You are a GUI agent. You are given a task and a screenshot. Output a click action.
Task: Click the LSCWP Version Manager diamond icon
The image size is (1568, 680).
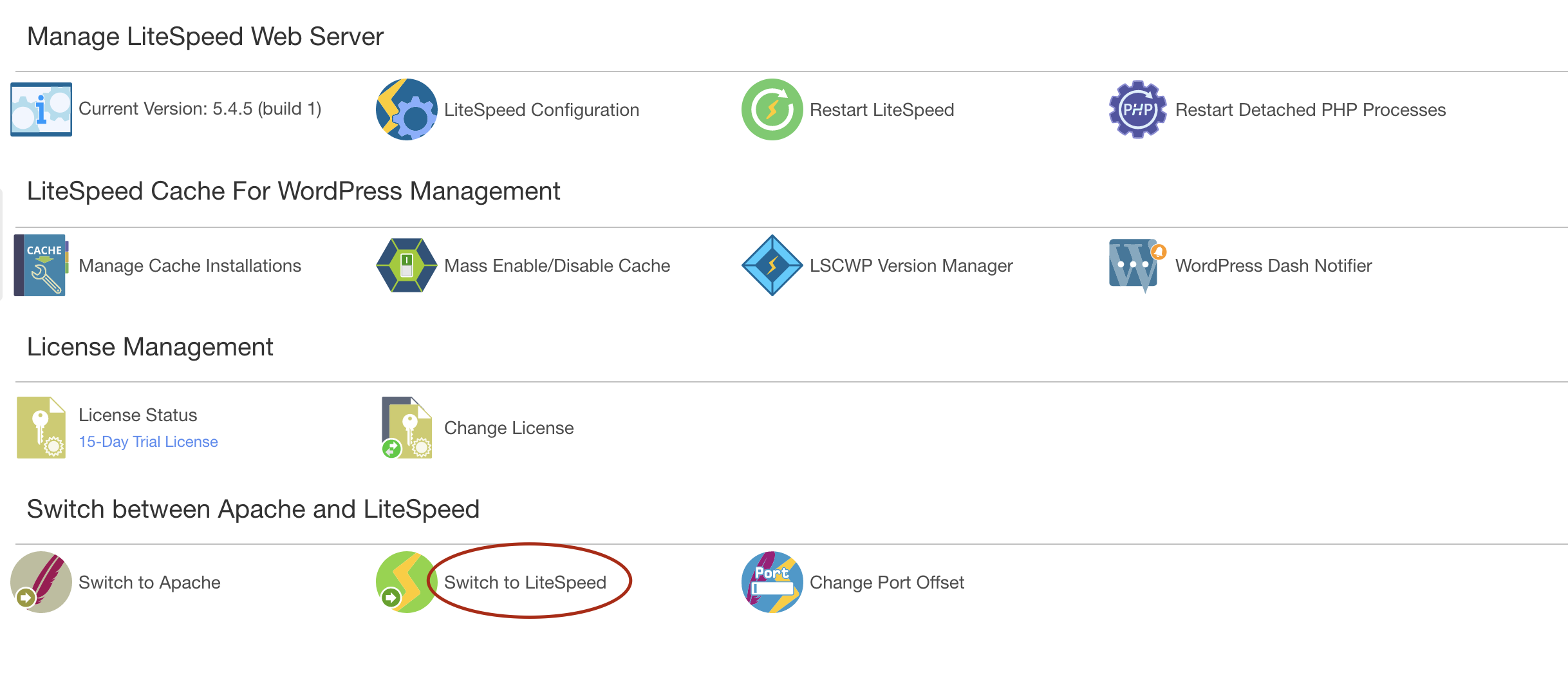[772, 265]
